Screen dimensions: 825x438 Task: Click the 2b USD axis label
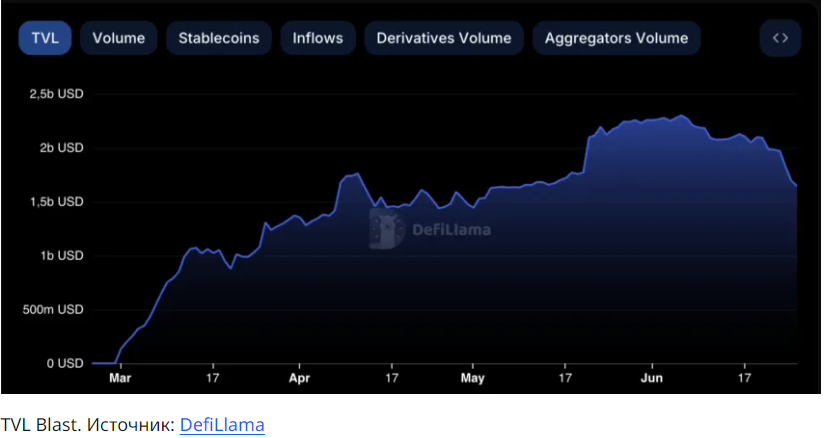[62, 148]
